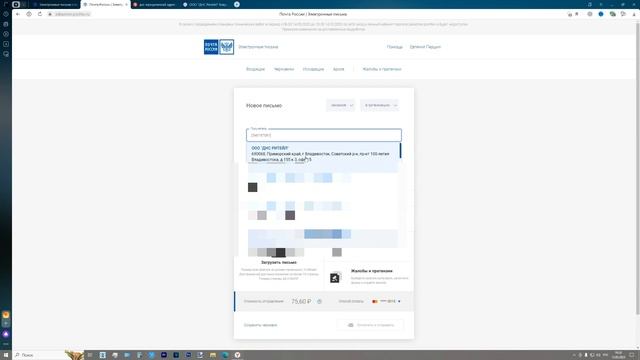Click the orange icon in browser sidebar
The height and width of the screenshot is (360, 640).
pos(6,315)
